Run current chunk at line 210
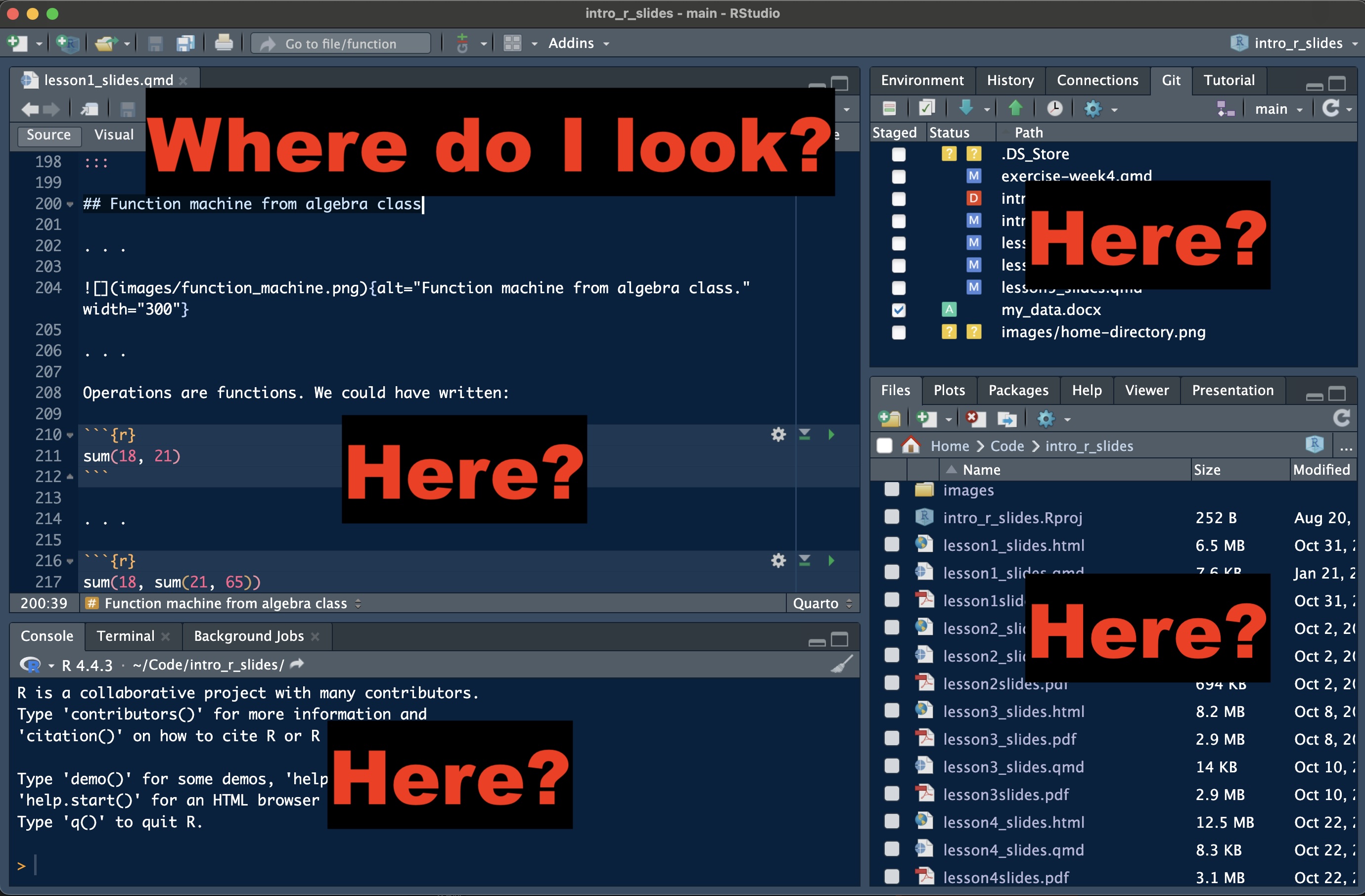This screenshot has width=1365, height=896. pos(831,435)
